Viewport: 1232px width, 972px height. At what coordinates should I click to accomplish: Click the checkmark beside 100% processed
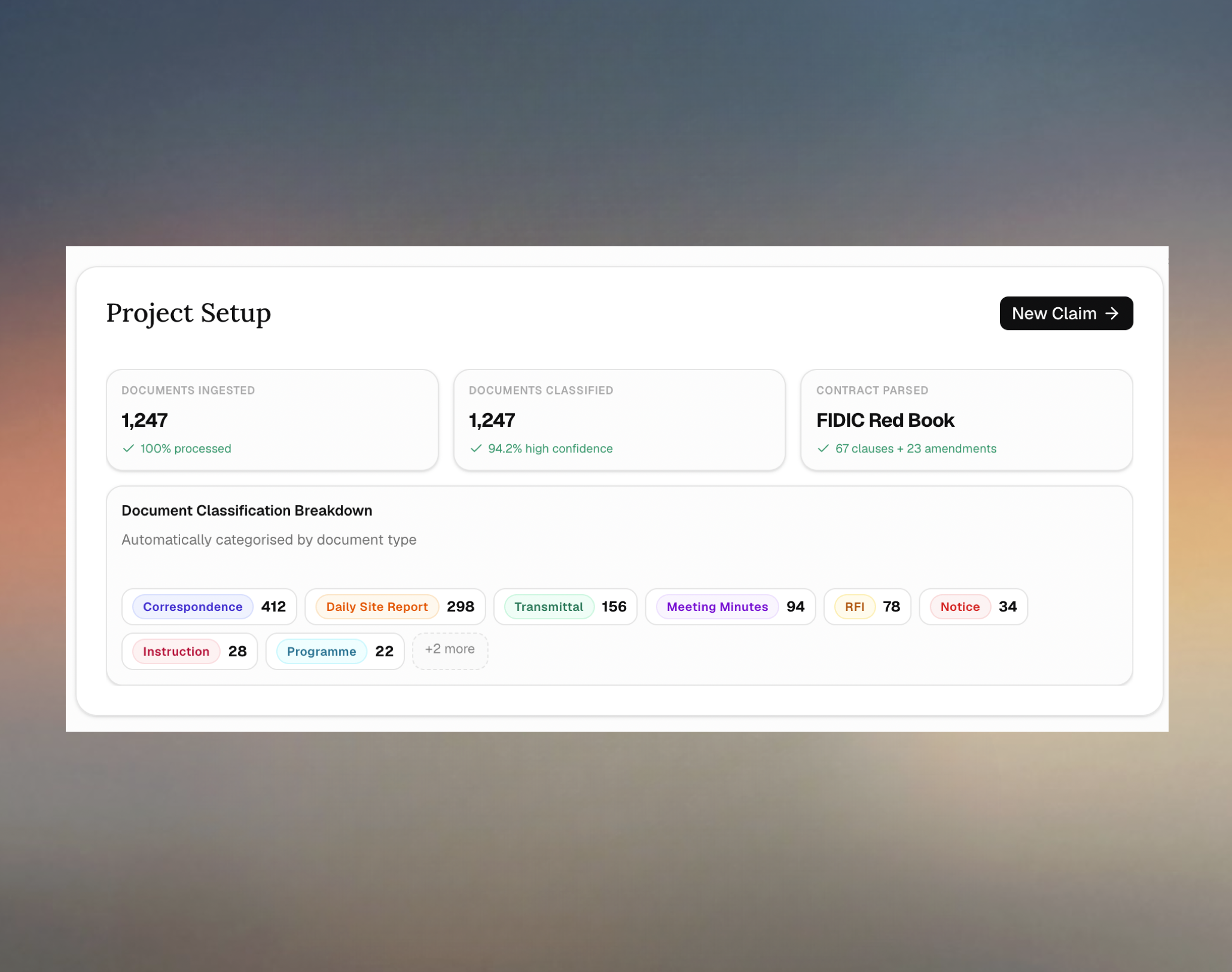128,448
